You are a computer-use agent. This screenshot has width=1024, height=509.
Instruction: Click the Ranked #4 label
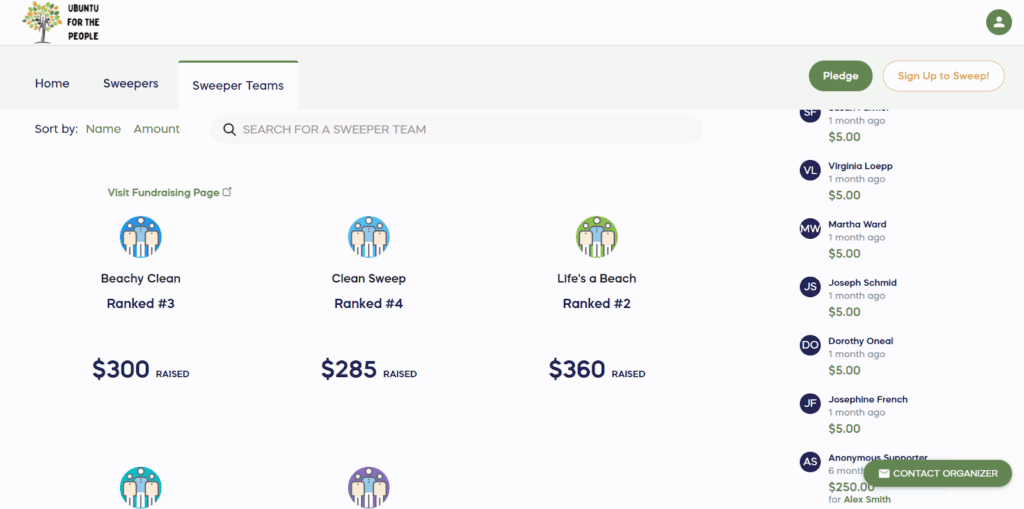click(368, 304)
